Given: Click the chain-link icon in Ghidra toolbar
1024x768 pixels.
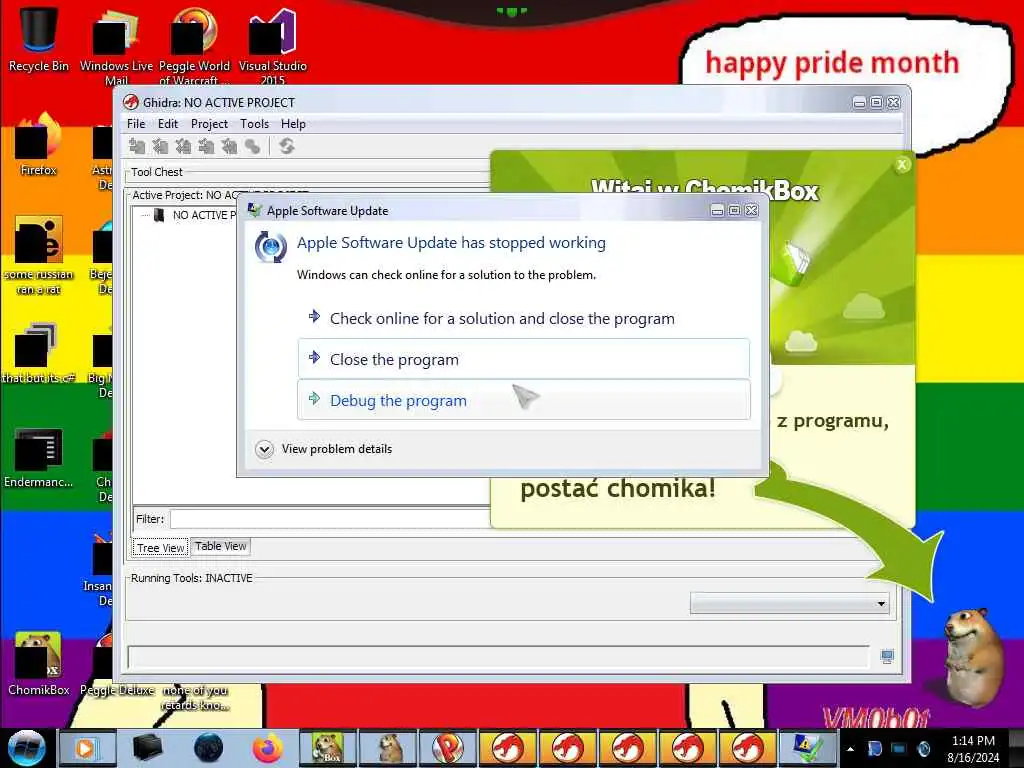Looking at the screenshot, I should click(252, 146).
